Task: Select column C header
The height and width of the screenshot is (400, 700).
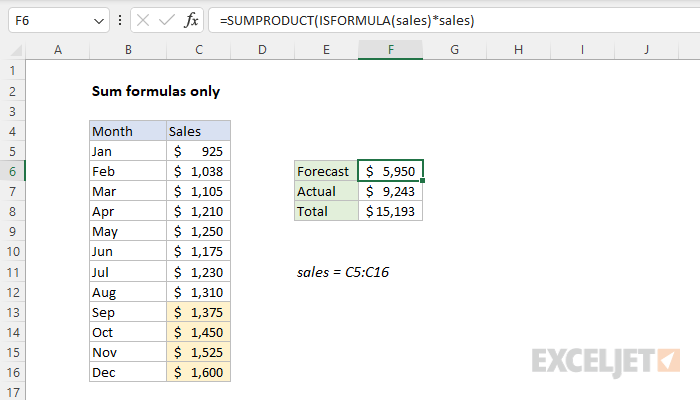Action: (x=199, y=50)
